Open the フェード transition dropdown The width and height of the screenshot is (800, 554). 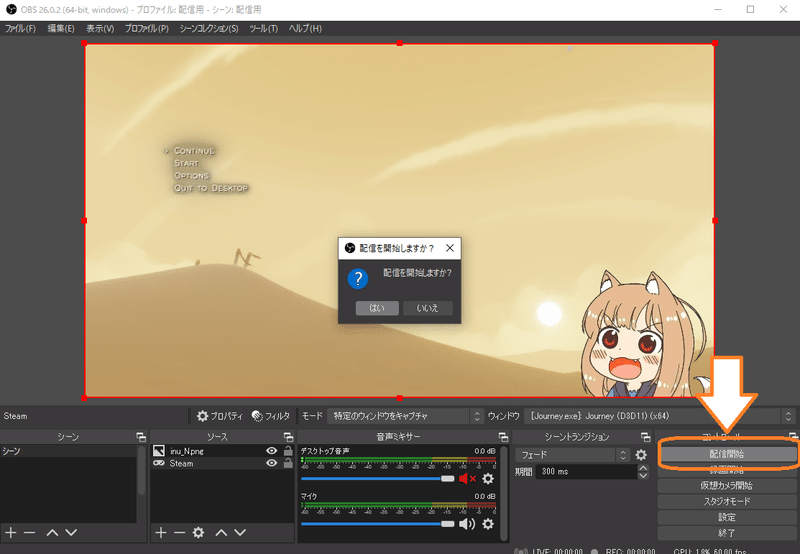[572, 455]
